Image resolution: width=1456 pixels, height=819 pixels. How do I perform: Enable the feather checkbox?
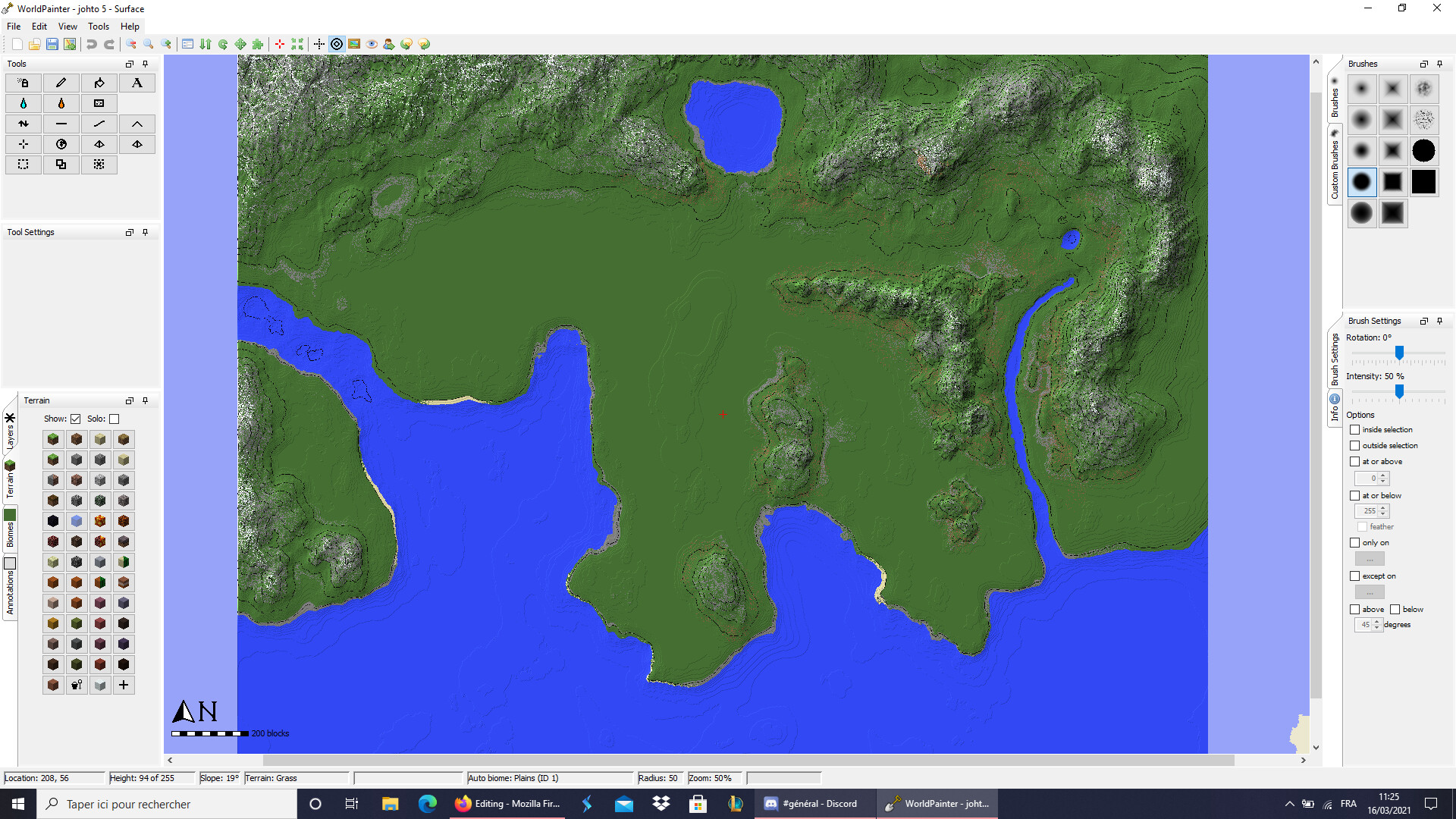[1362, 526]
